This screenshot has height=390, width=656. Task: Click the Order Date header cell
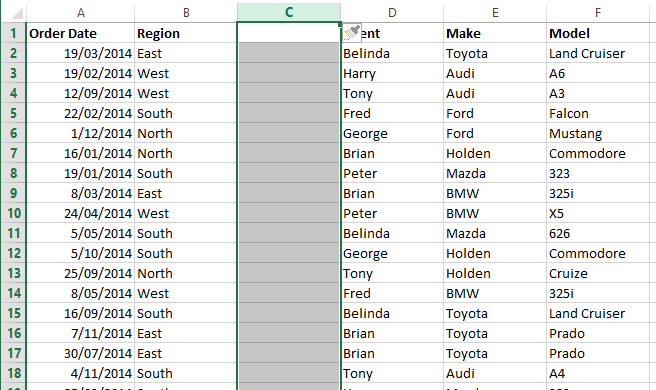point(81,33)
